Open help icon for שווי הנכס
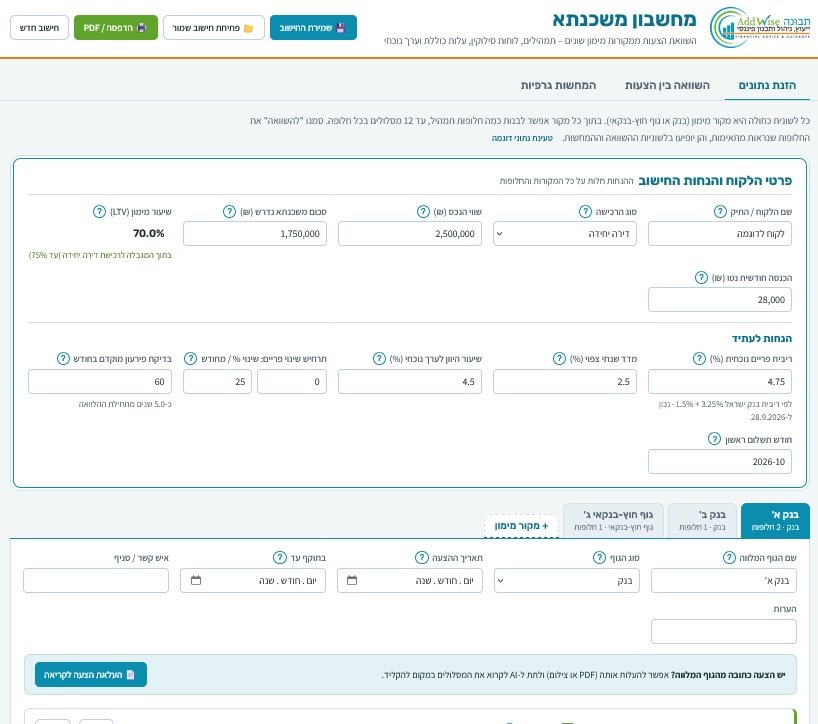 (423, 211)
